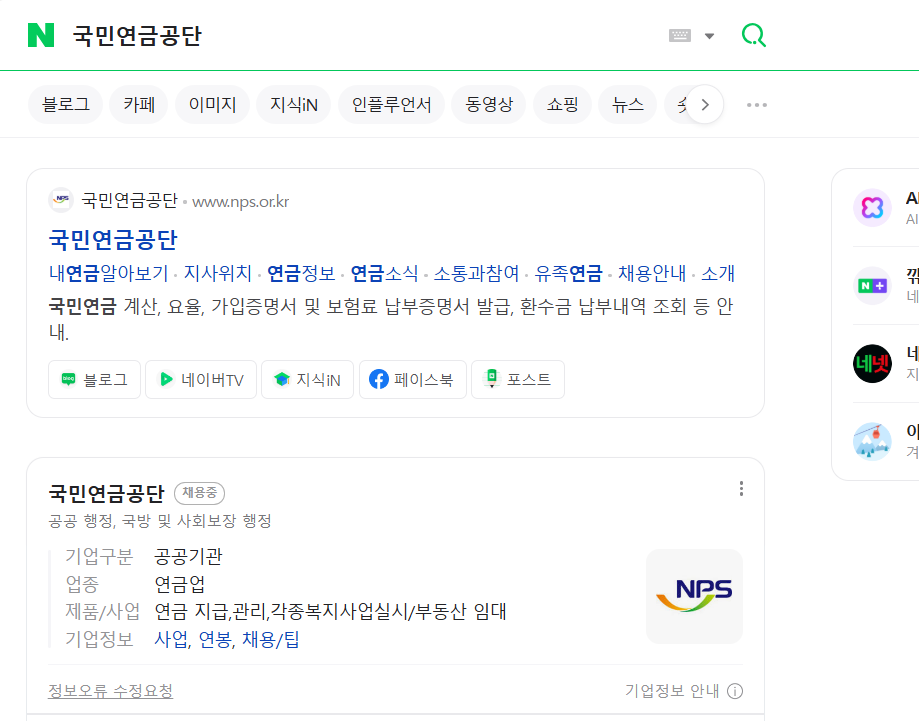The width and height of the screenshot is (919, 721).
Task: Open the 지사위치 sublink
Action: pyautogui.click(x=217, y=273)
